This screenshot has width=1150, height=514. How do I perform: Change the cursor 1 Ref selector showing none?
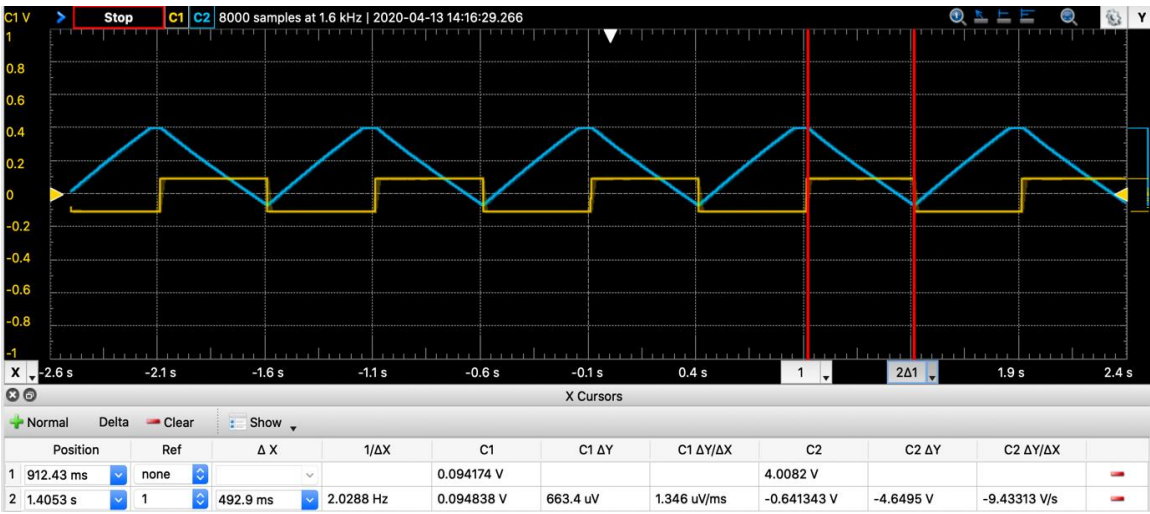pyautogui.click(x=171, y=474)
